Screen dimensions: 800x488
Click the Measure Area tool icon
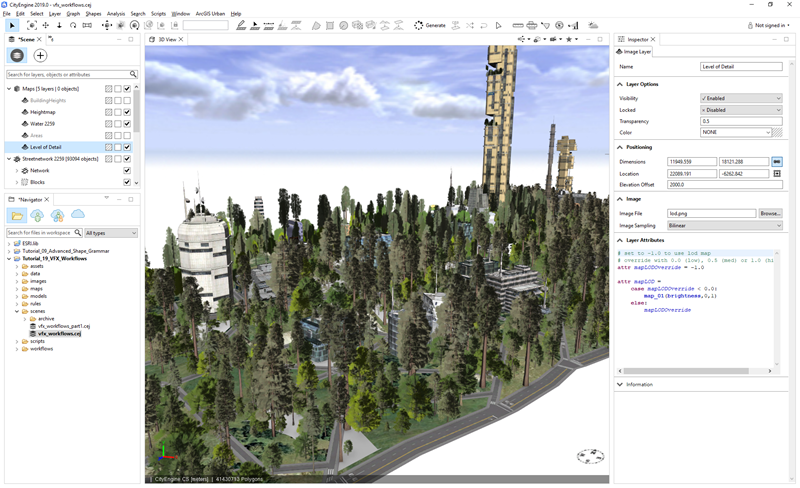coord(532,25)
